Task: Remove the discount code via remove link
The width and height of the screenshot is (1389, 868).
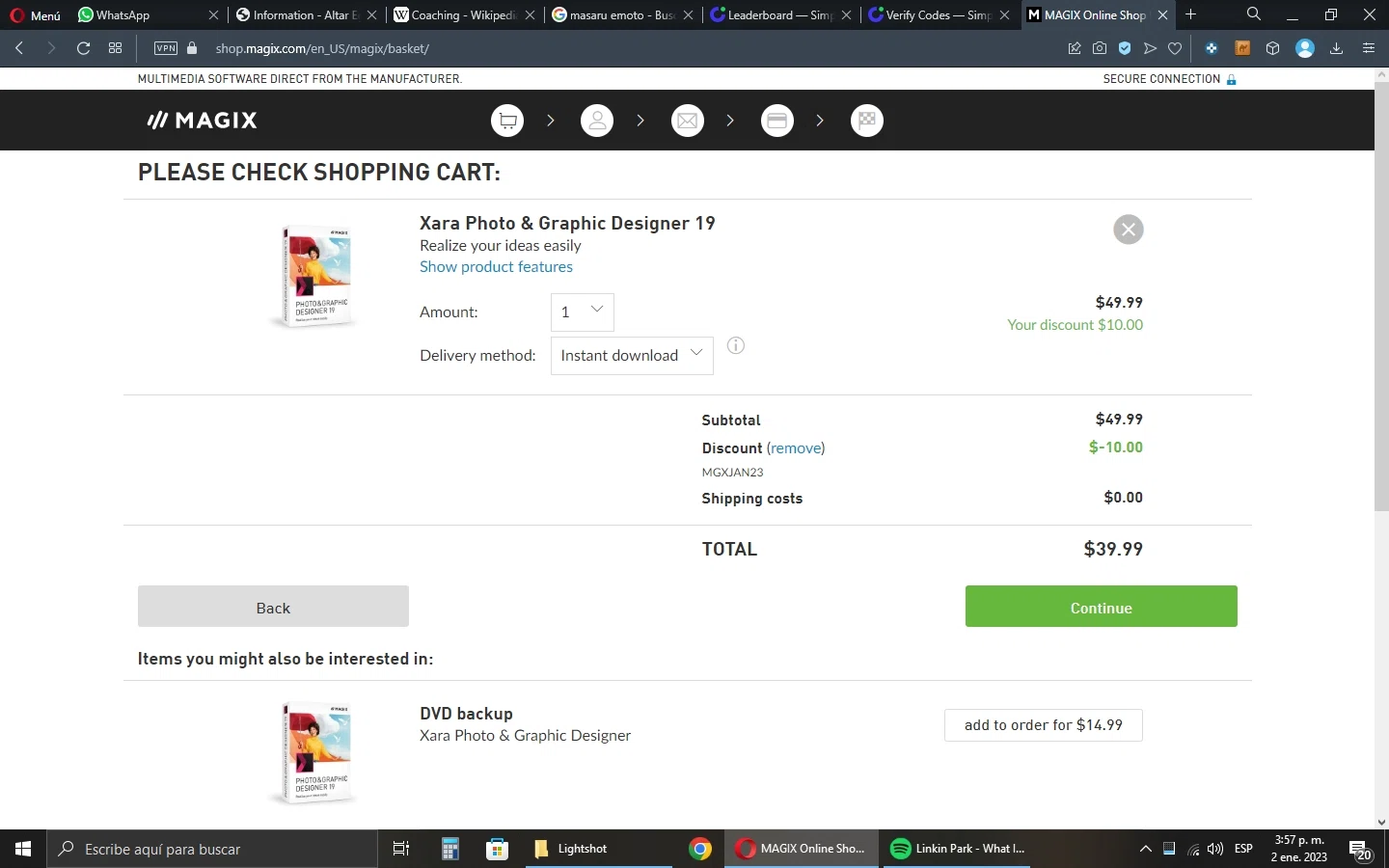Action: coord(796,448)
